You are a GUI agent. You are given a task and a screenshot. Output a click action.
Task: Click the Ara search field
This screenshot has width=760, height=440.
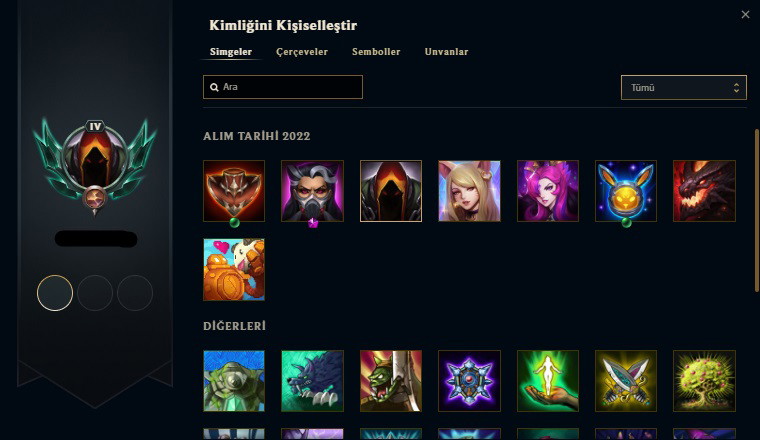coord(283,87)
